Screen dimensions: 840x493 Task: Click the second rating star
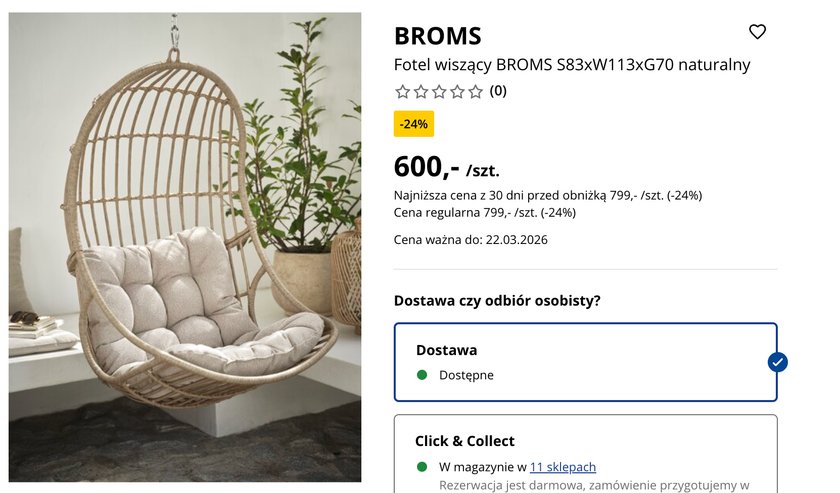point(421,92)
